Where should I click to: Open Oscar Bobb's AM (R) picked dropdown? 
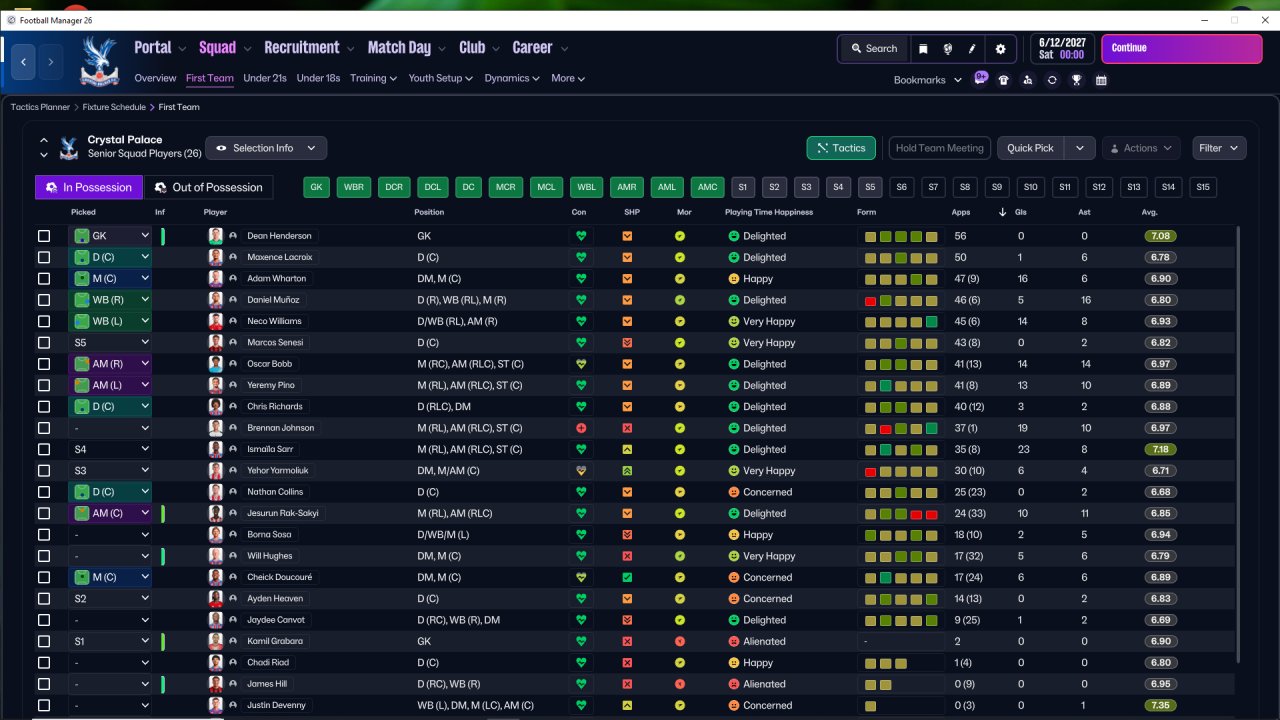click(x=110, y=364)
